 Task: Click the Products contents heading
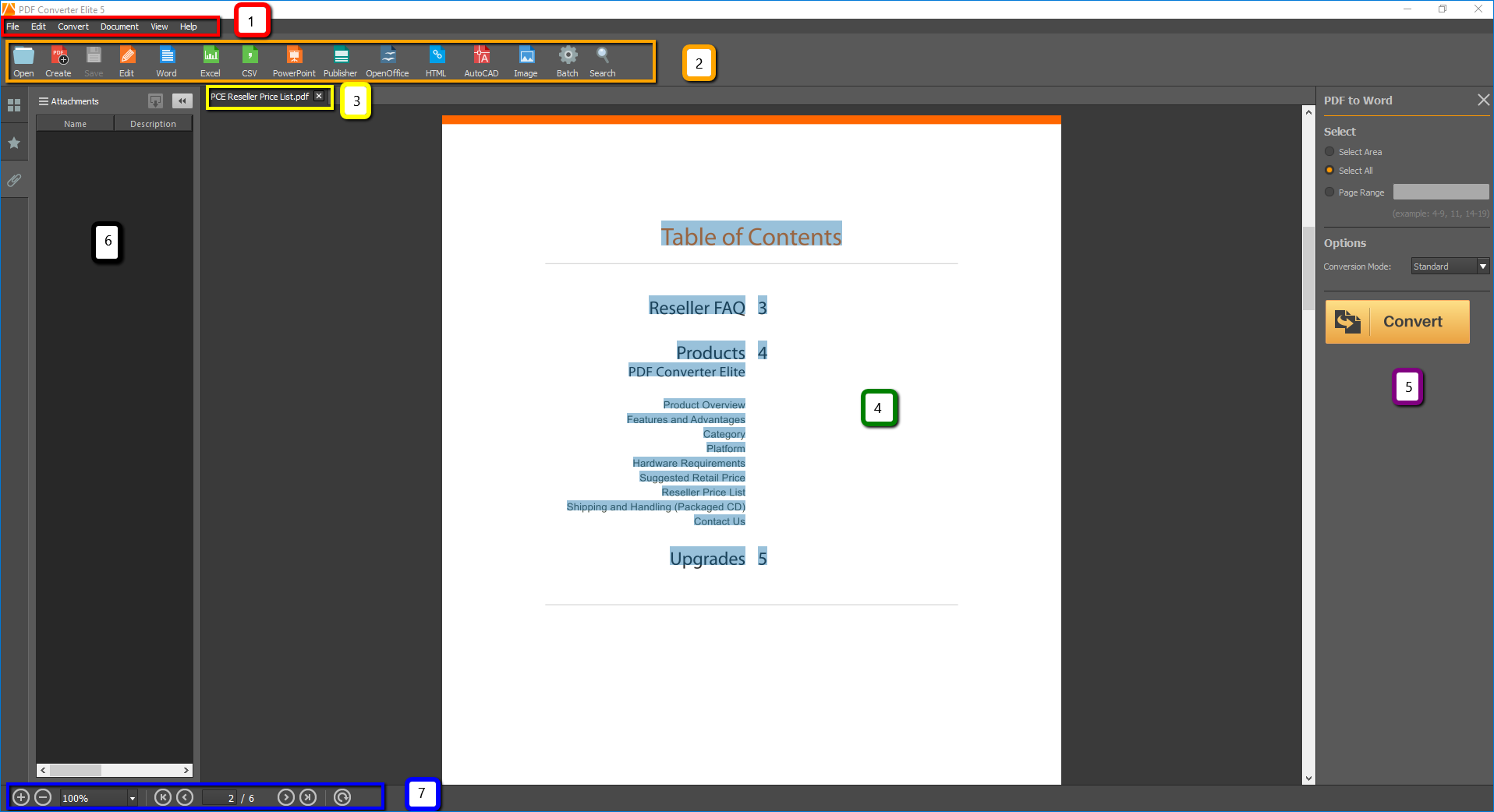coord(710,352)
